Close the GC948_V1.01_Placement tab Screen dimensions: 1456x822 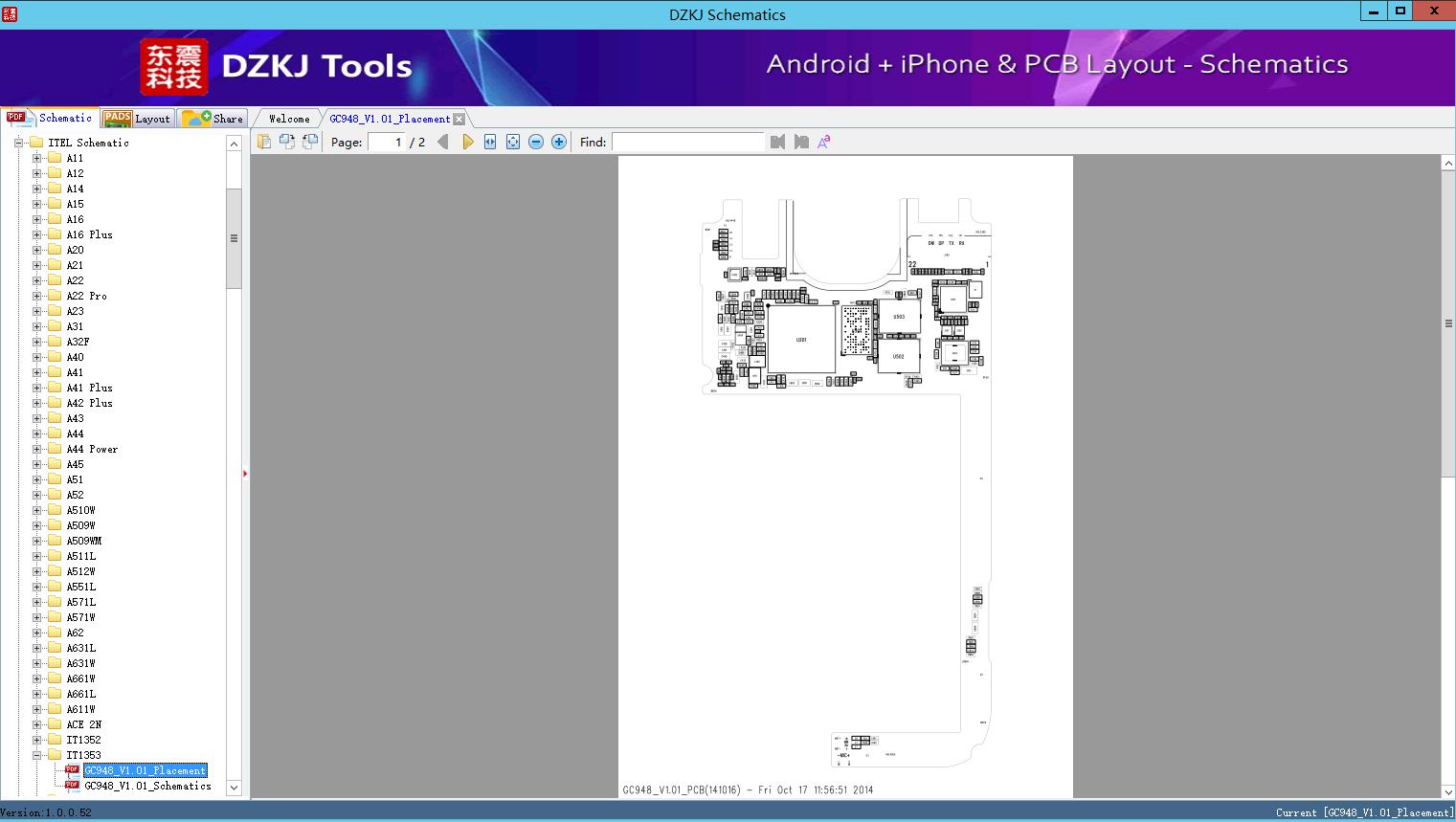point(459,119)
